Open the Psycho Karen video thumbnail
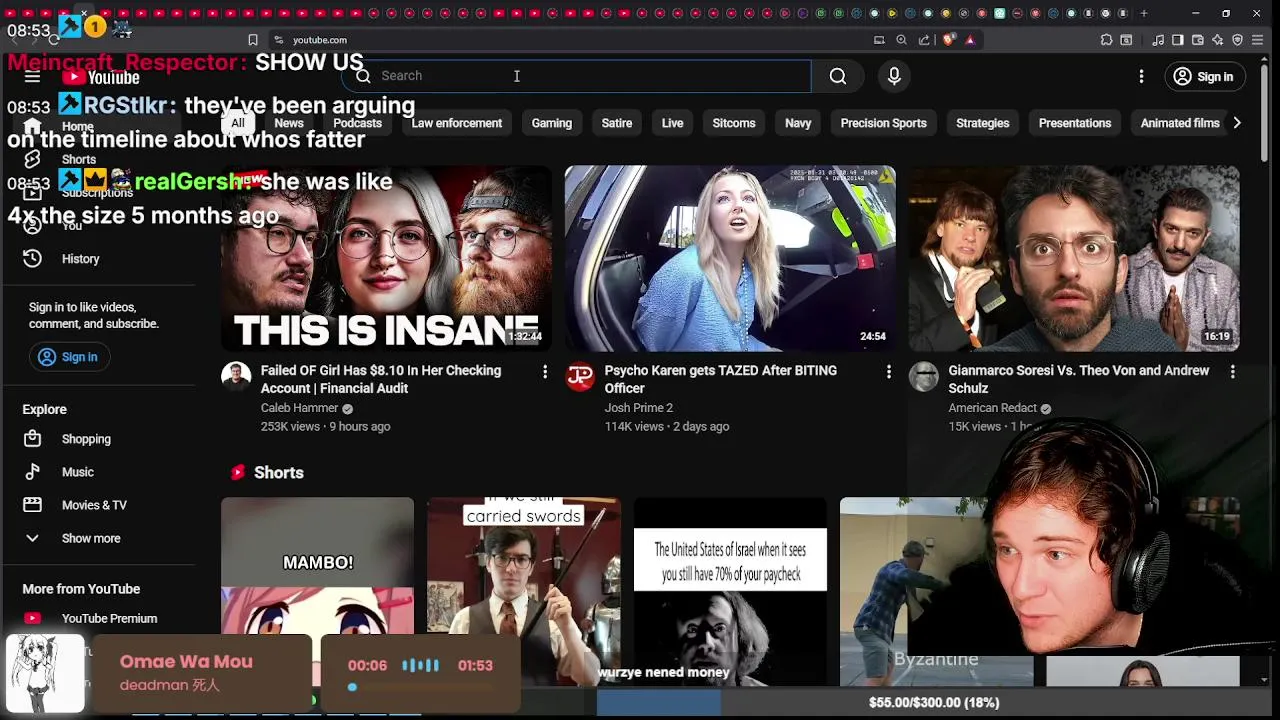 tap(730, 259)
